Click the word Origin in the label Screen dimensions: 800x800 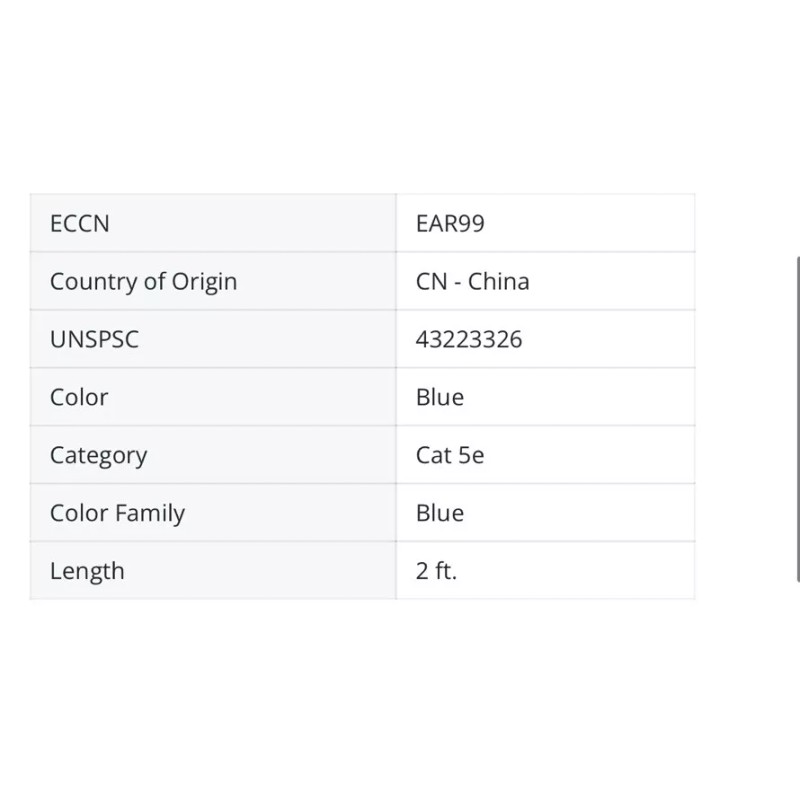[x=205, y=281]
